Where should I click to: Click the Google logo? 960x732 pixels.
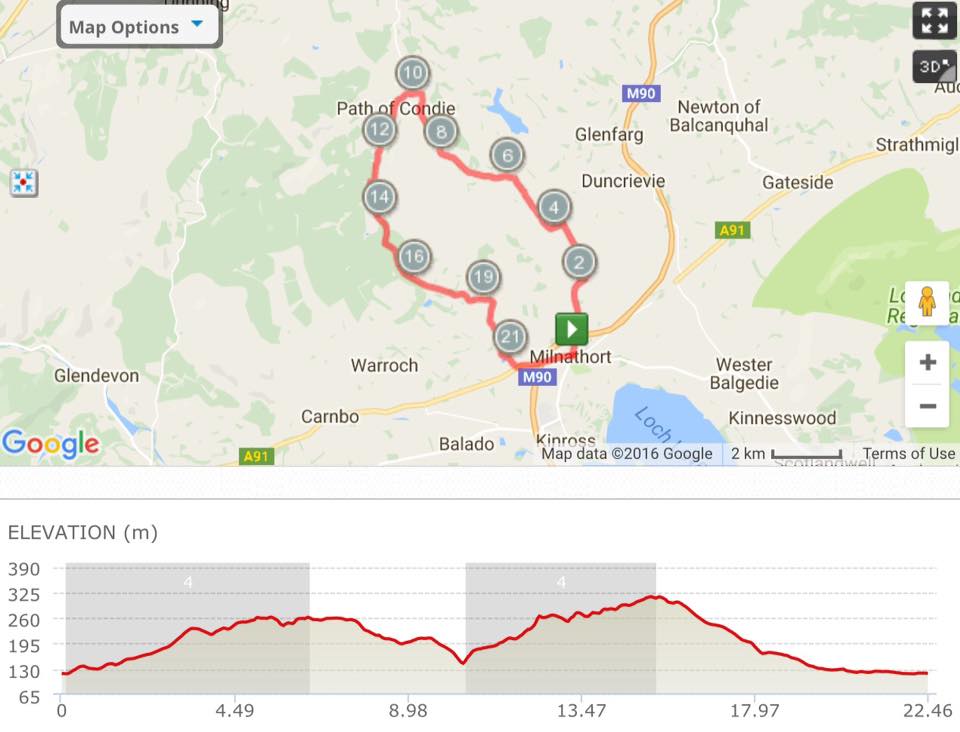pos(50,444)
